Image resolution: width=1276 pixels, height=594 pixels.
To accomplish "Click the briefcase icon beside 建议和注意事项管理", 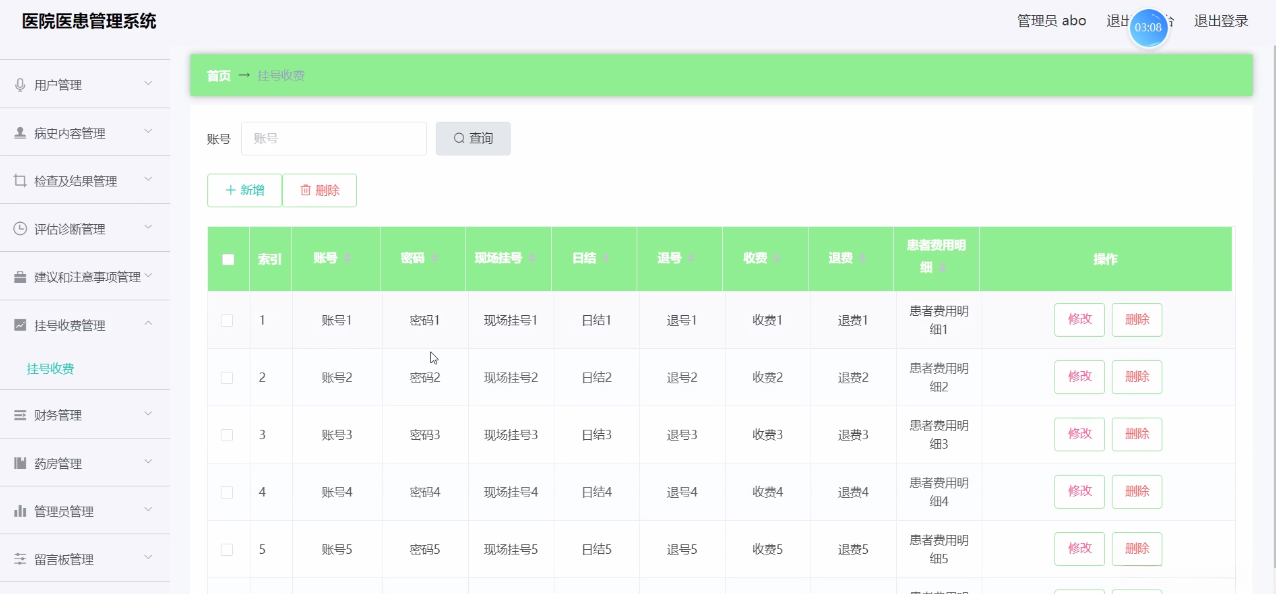I will tap(20, 277).
